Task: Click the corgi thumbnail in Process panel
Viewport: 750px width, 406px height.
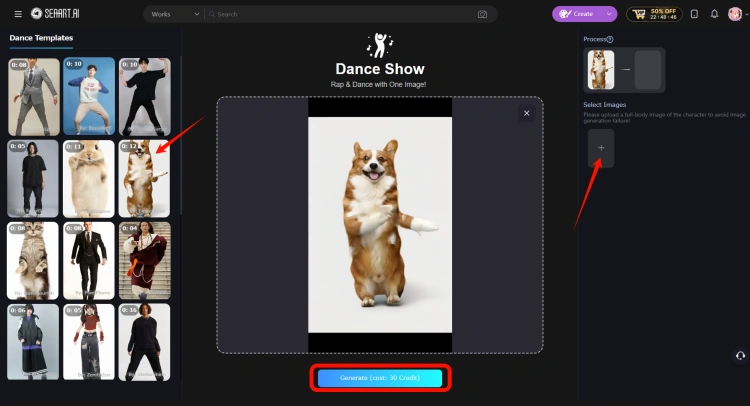Action: (x=601, y=70)
